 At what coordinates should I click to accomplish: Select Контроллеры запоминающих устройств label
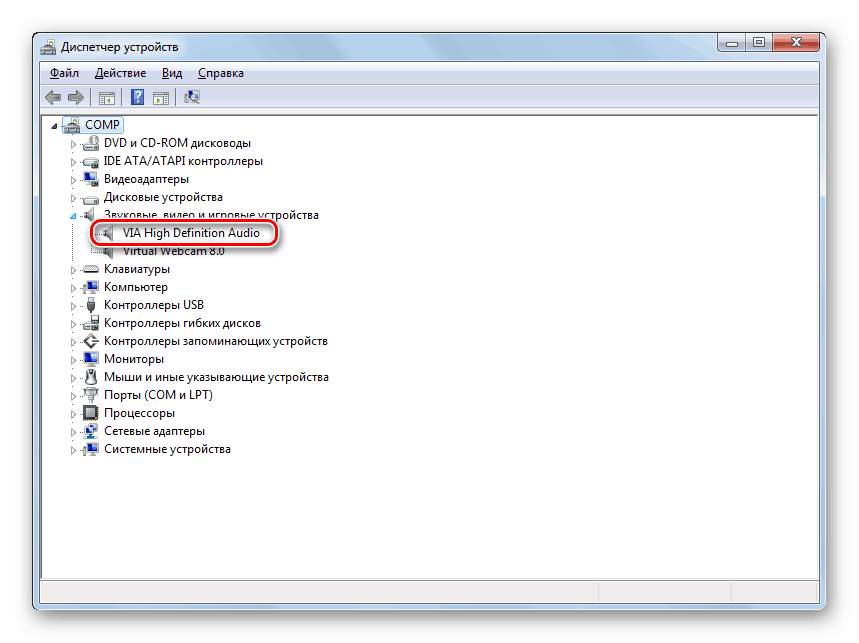(216, 341)
